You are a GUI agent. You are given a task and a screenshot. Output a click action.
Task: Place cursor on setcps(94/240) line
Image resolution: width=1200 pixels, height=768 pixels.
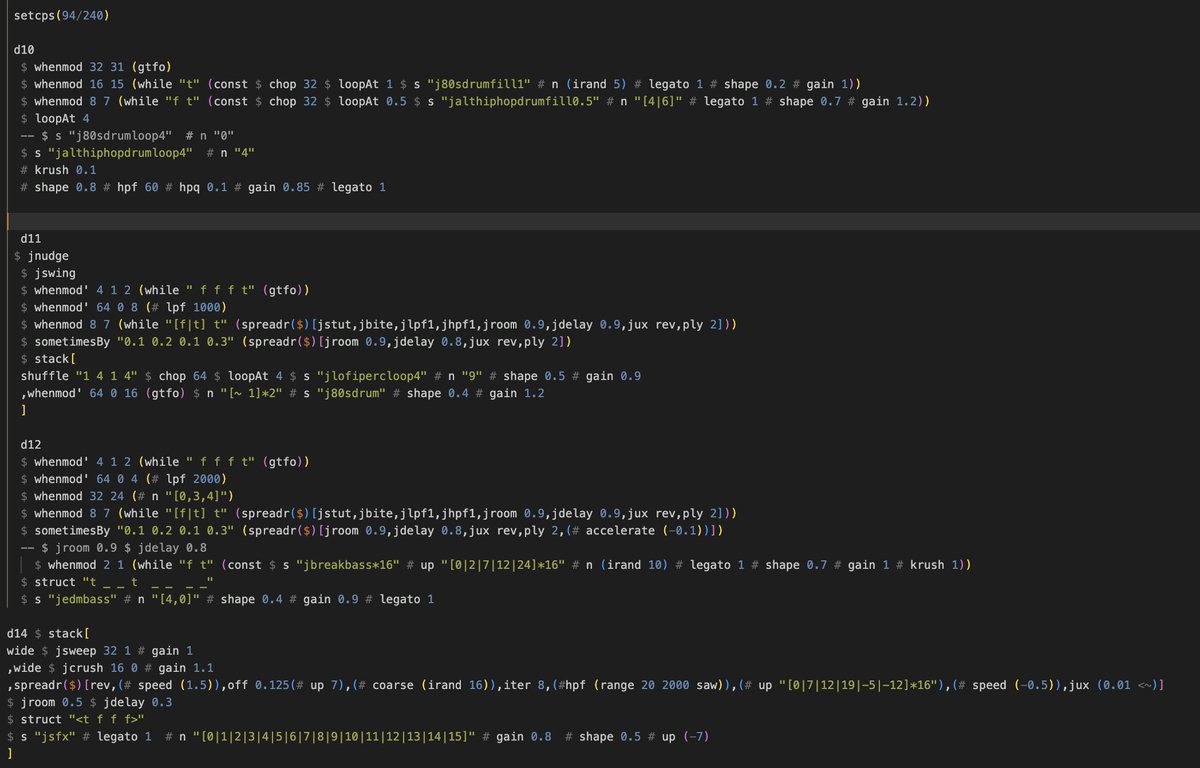tap(62, 17)
